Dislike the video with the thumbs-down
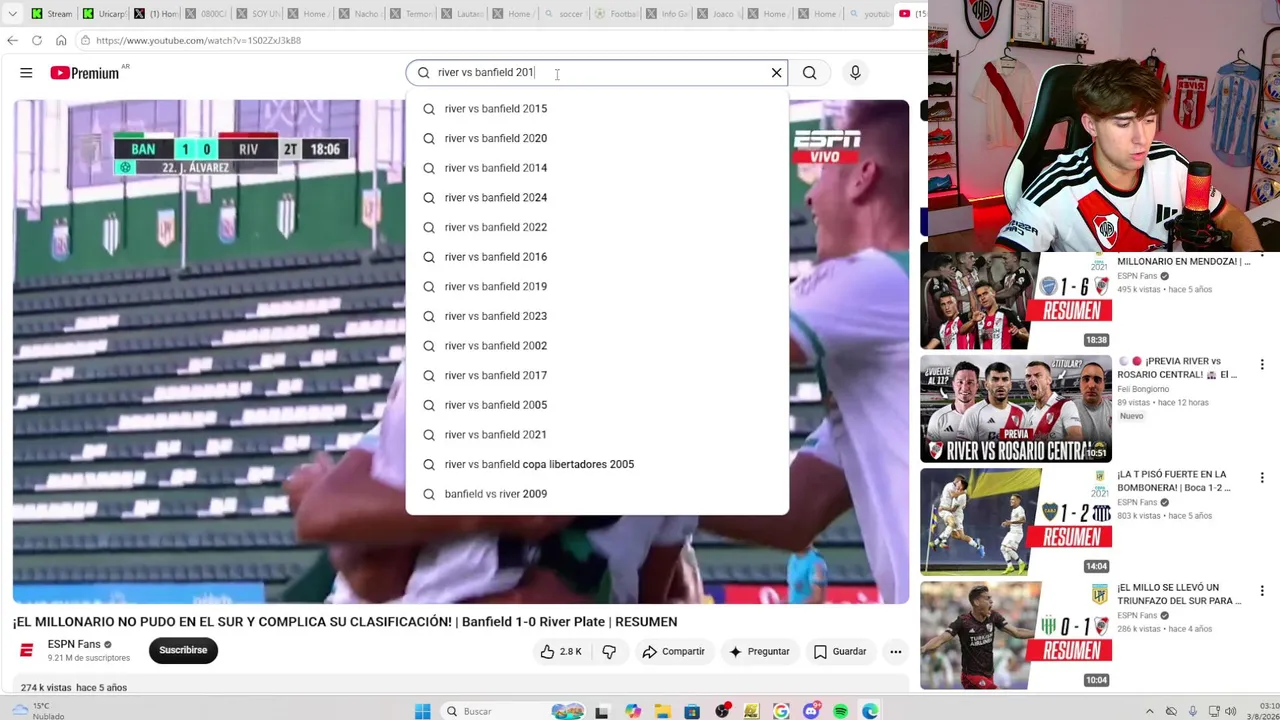 609,651
